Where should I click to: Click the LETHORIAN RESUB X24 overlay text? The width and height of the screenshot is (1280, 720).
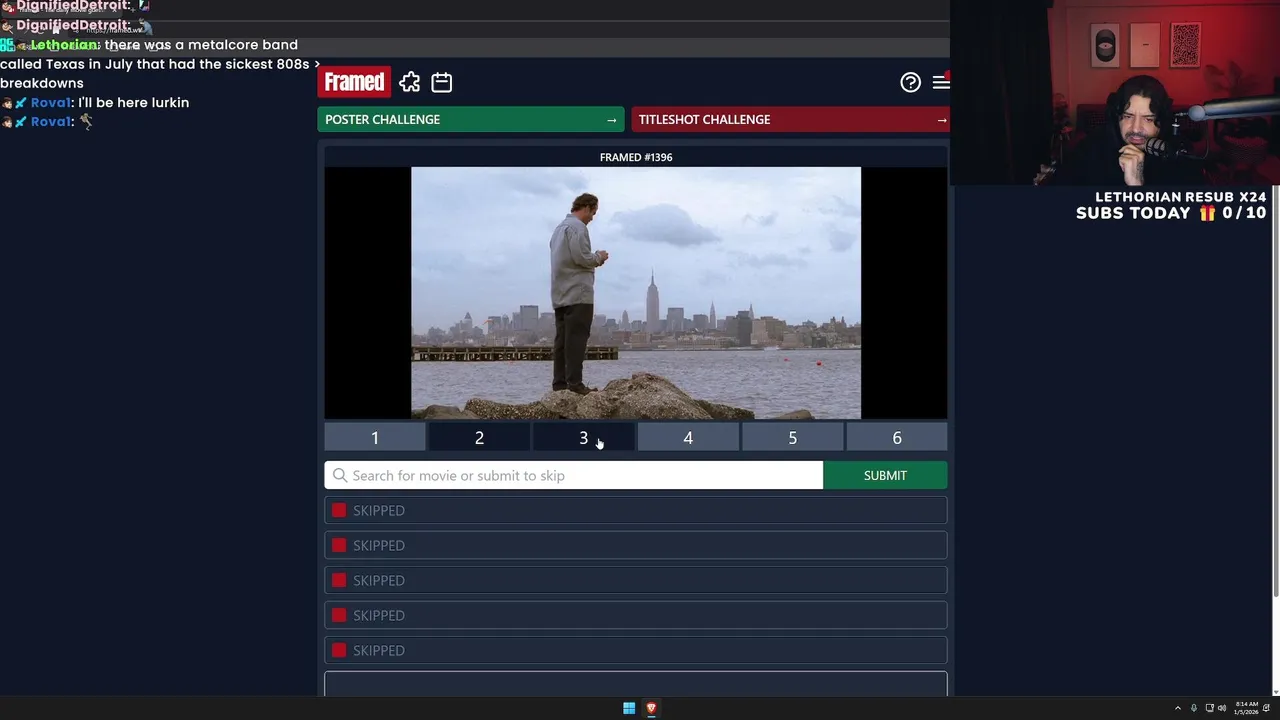pyautogui.click(x=1180, y=197)
